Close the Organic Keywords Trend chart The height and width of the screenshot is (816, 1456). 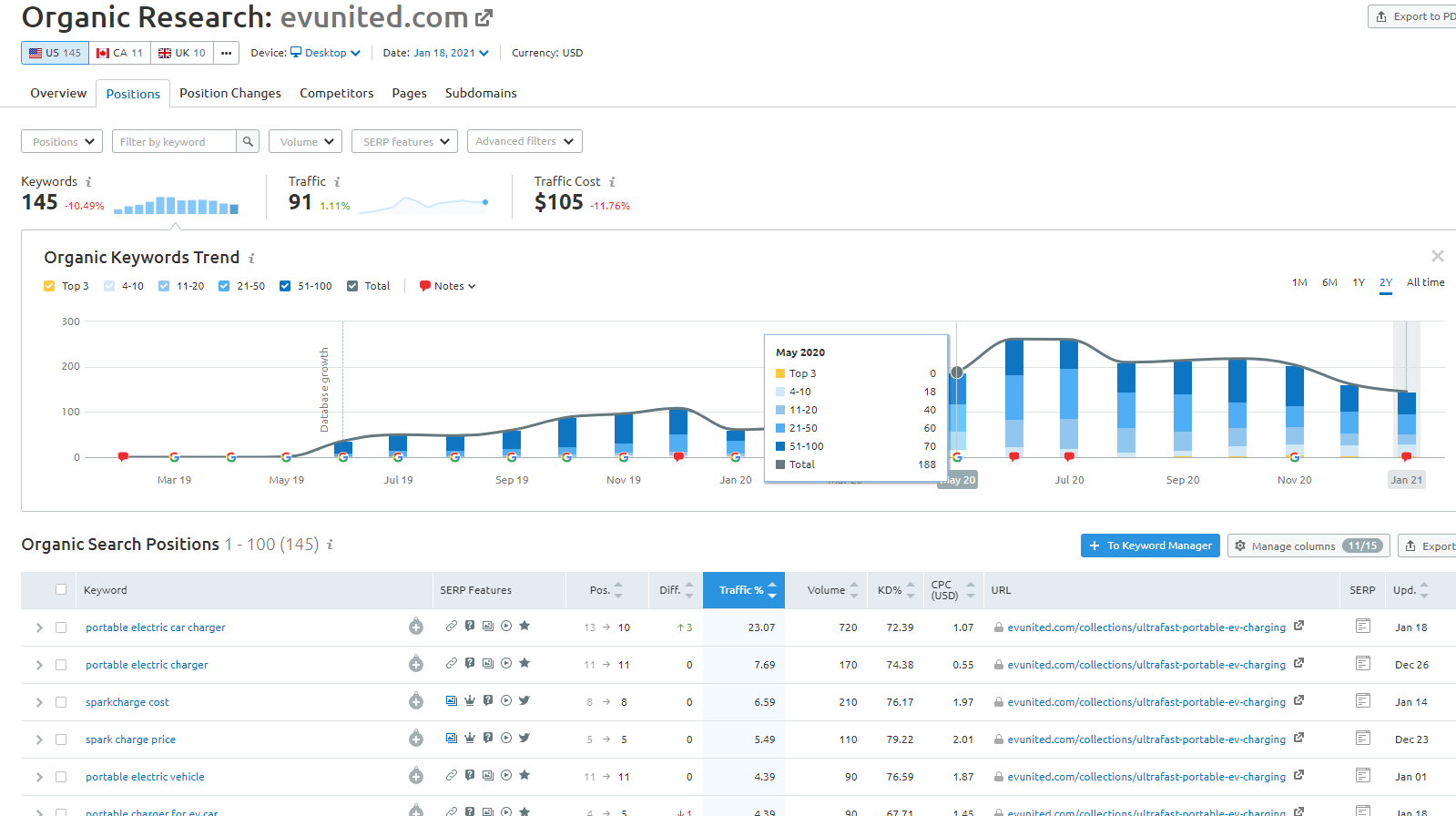1437,256
